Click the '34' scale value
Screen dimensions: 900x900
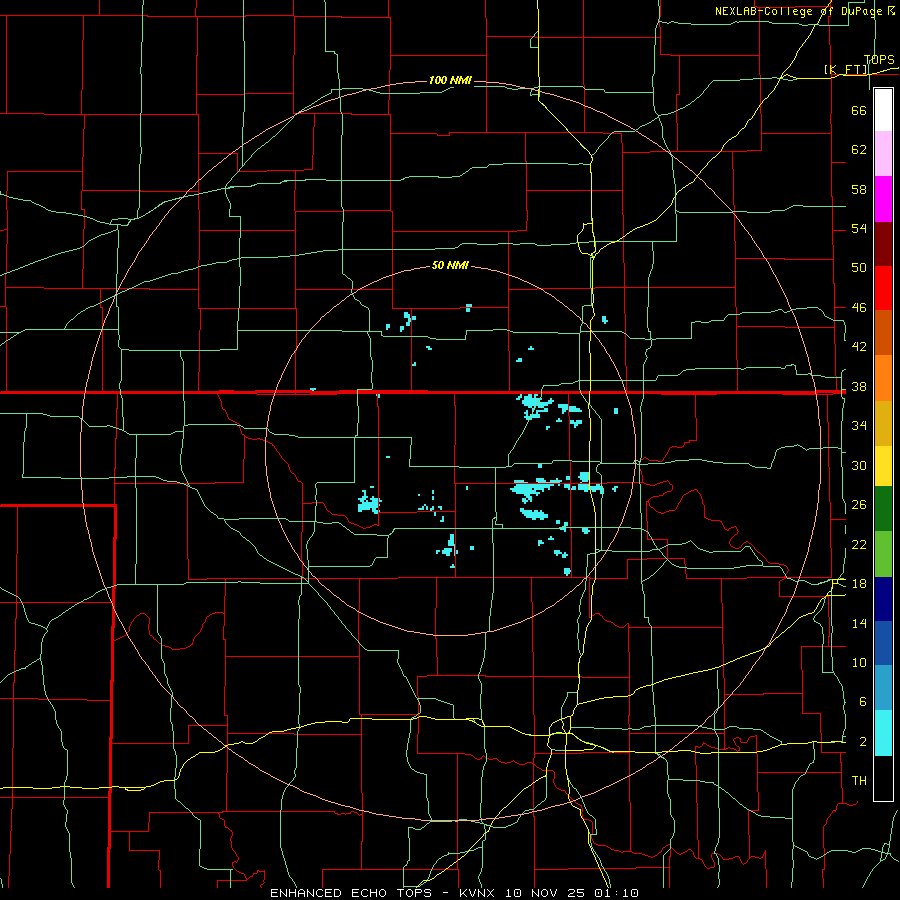[859, 426]
